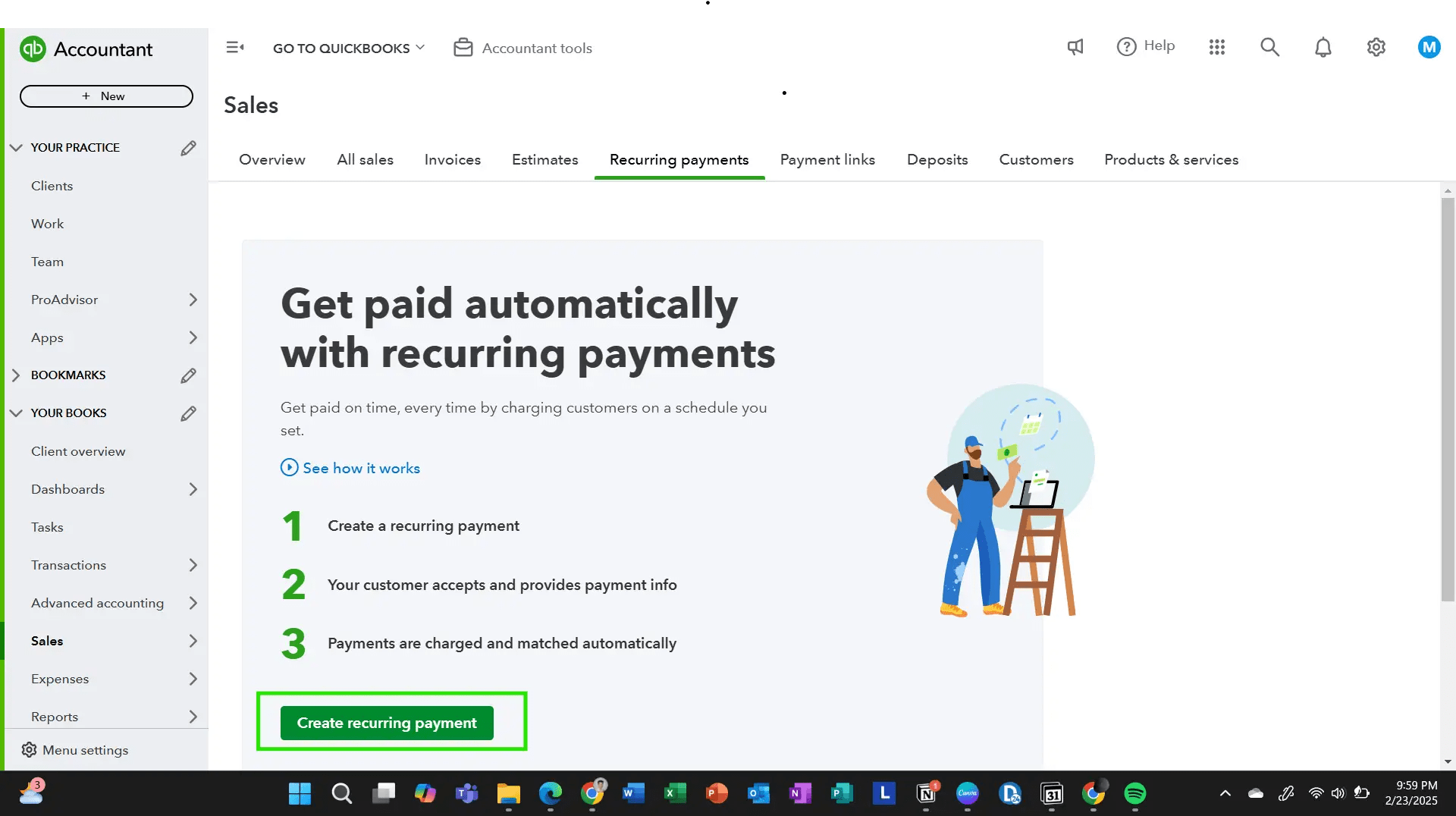Switch to the Customers tab
Viewport: 1456px width, 816px height.
pos(1037,160)
